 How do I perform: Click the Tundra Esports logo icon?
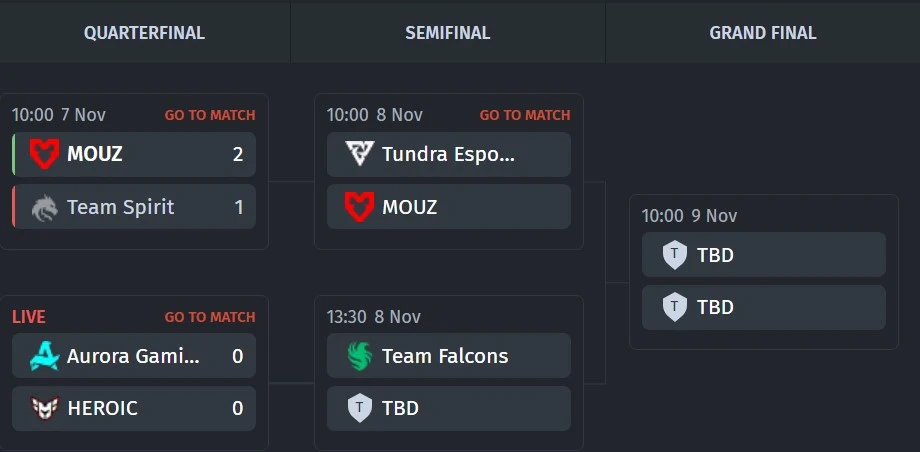[359, 155]
